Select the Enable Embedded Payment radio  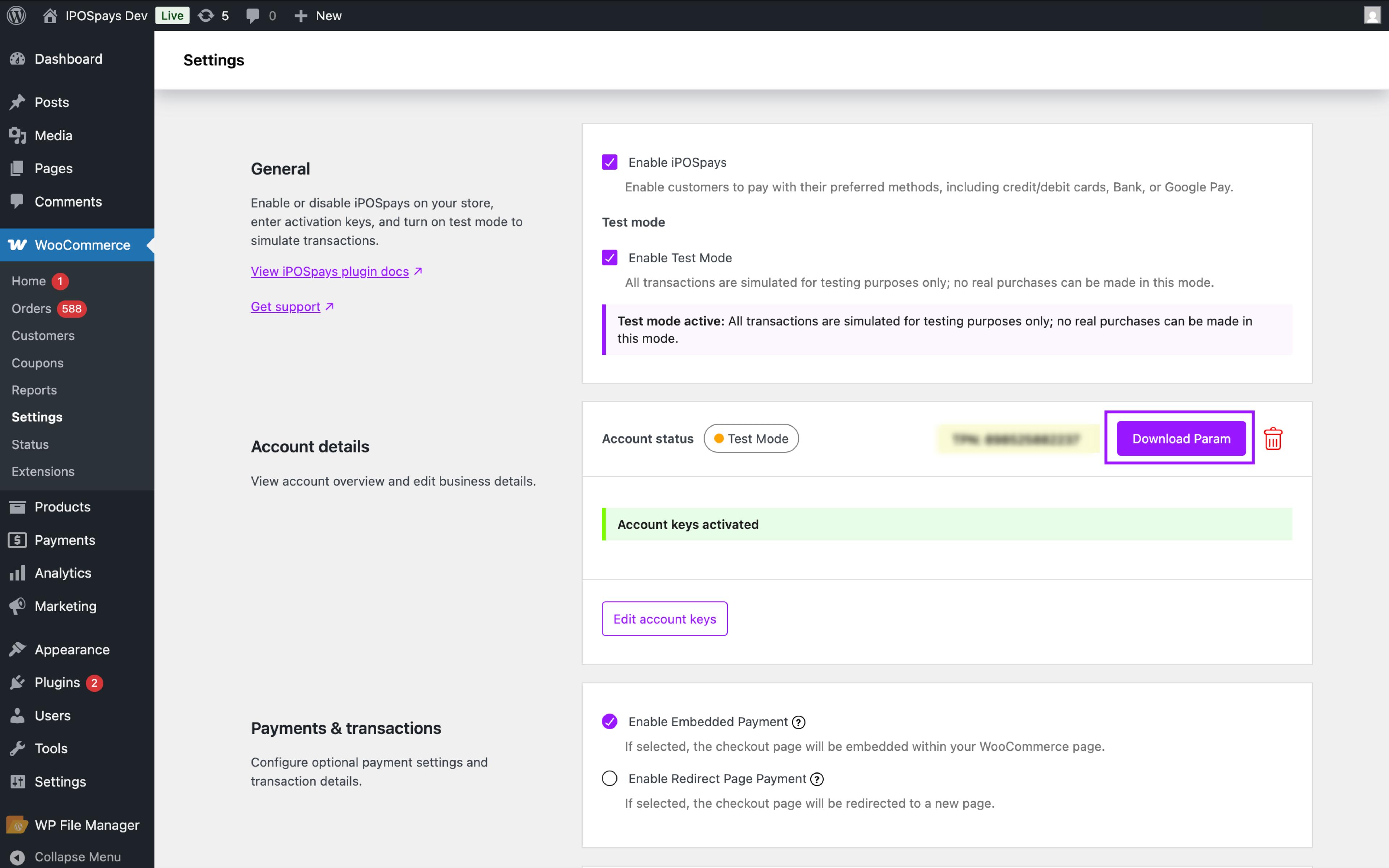pyautogui.click(x=609, y=722)
